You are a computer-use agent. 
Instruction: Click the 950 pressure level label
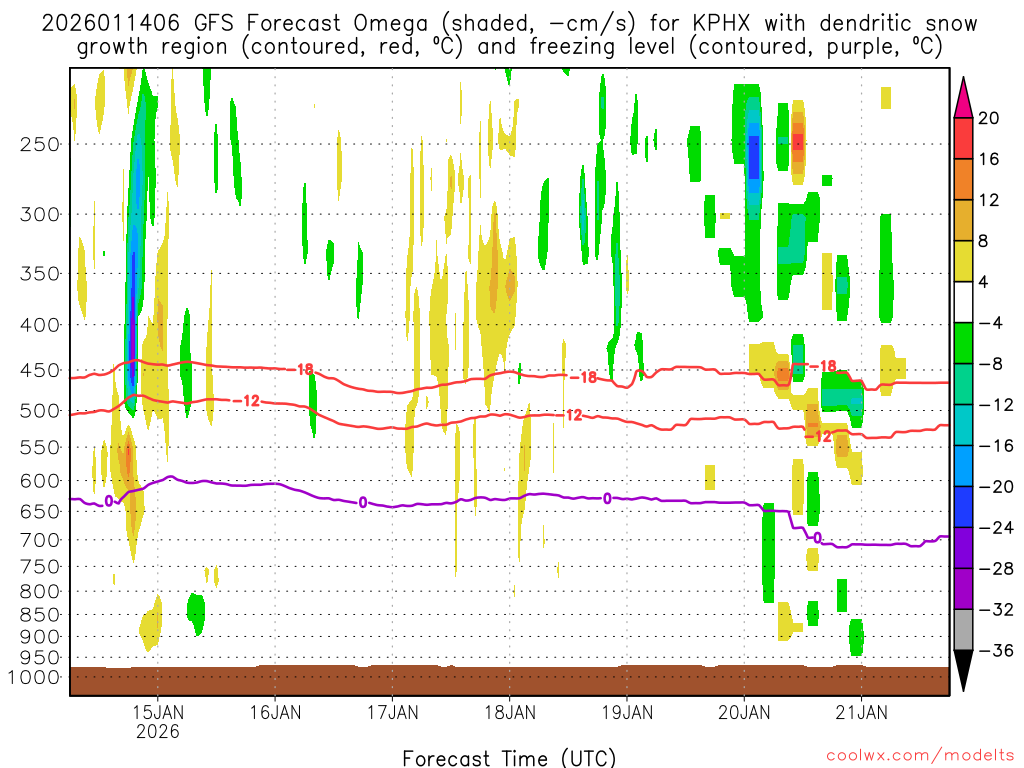40,658
